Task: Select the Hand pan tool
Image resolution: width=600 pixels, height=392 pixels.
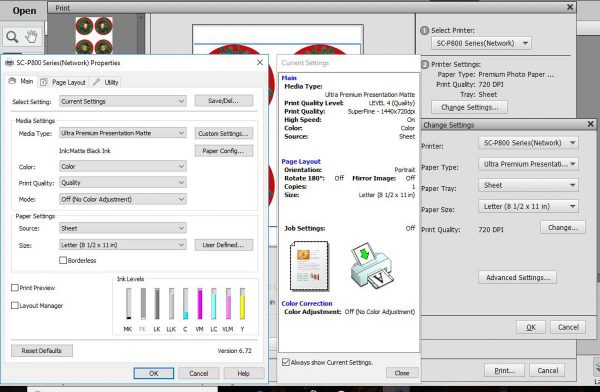Action: (31, 36)
